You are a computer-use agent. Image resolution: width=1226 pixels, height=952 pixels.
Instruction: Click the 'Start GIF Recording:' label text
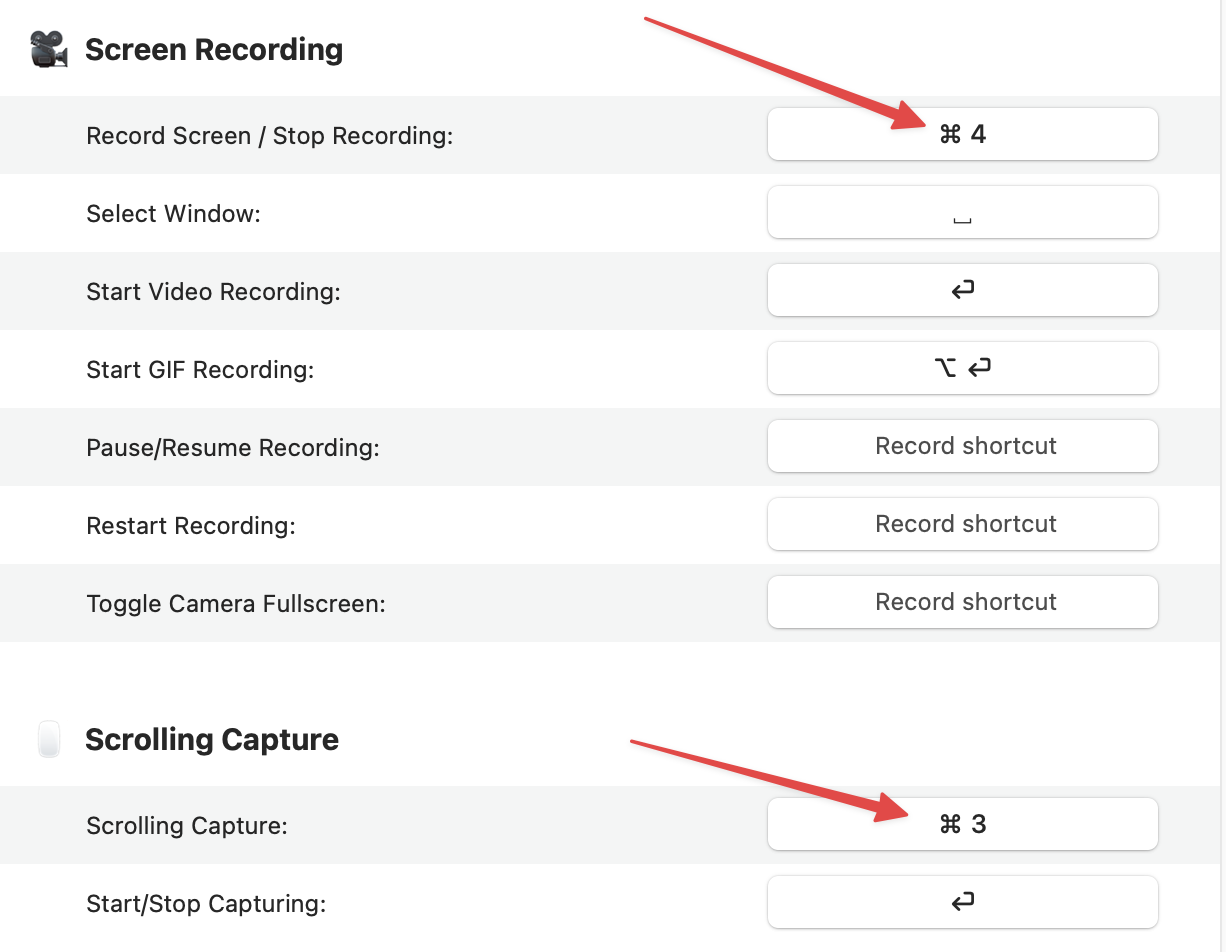pyautogui.click(x=200, y=370)
